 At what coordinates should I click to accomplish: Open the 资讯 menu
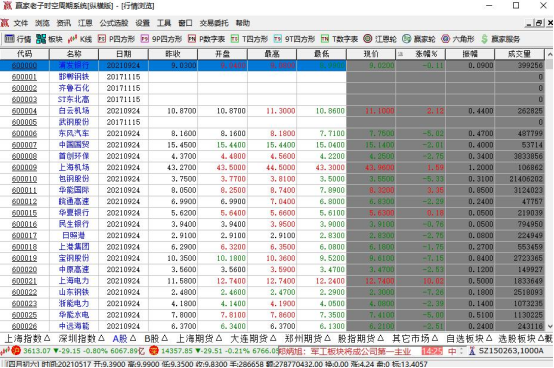64,23
